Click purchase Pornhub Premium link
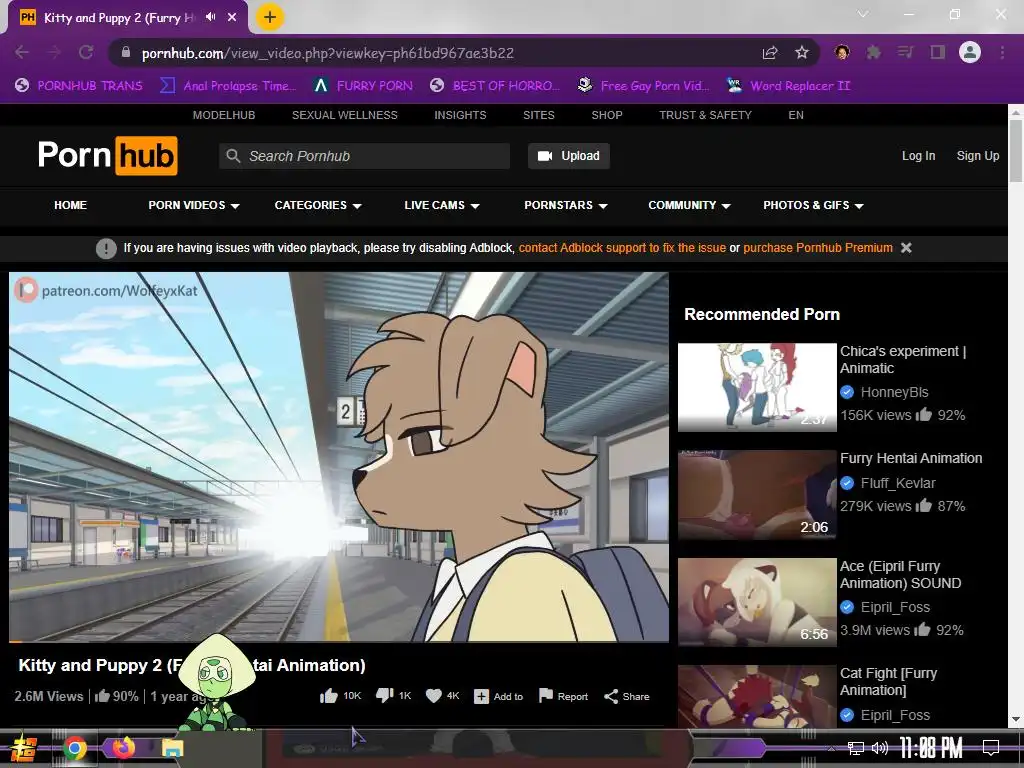The image size is (1024, 768). pyautogui.click(x=818, y=248)
